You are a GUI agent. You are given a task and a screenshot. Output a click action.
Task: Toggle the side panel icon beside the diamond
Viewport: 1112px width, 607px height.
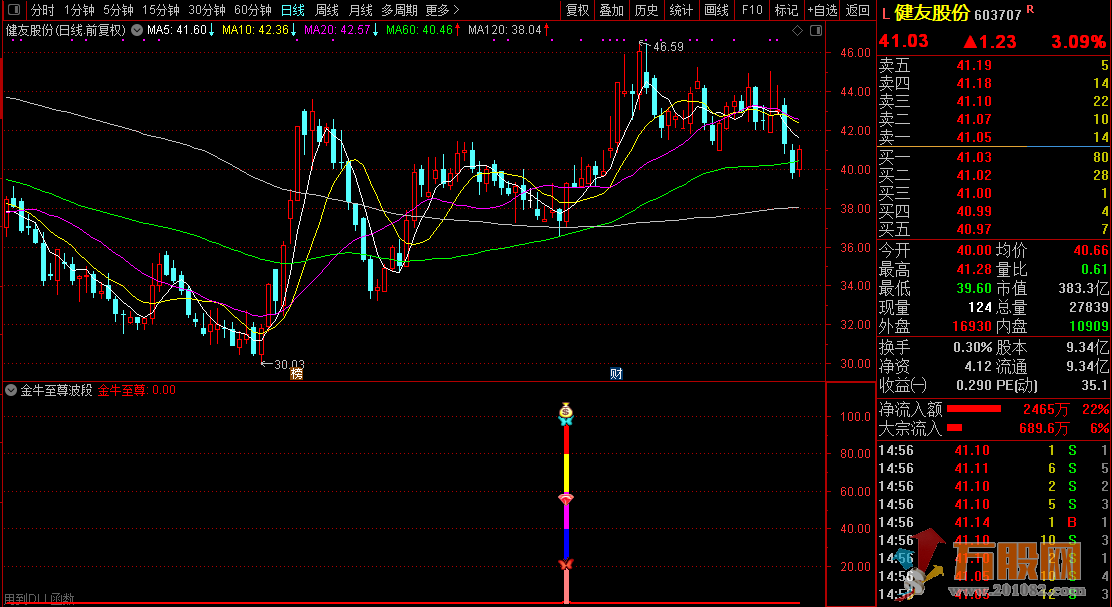click(x=814, y=31)
